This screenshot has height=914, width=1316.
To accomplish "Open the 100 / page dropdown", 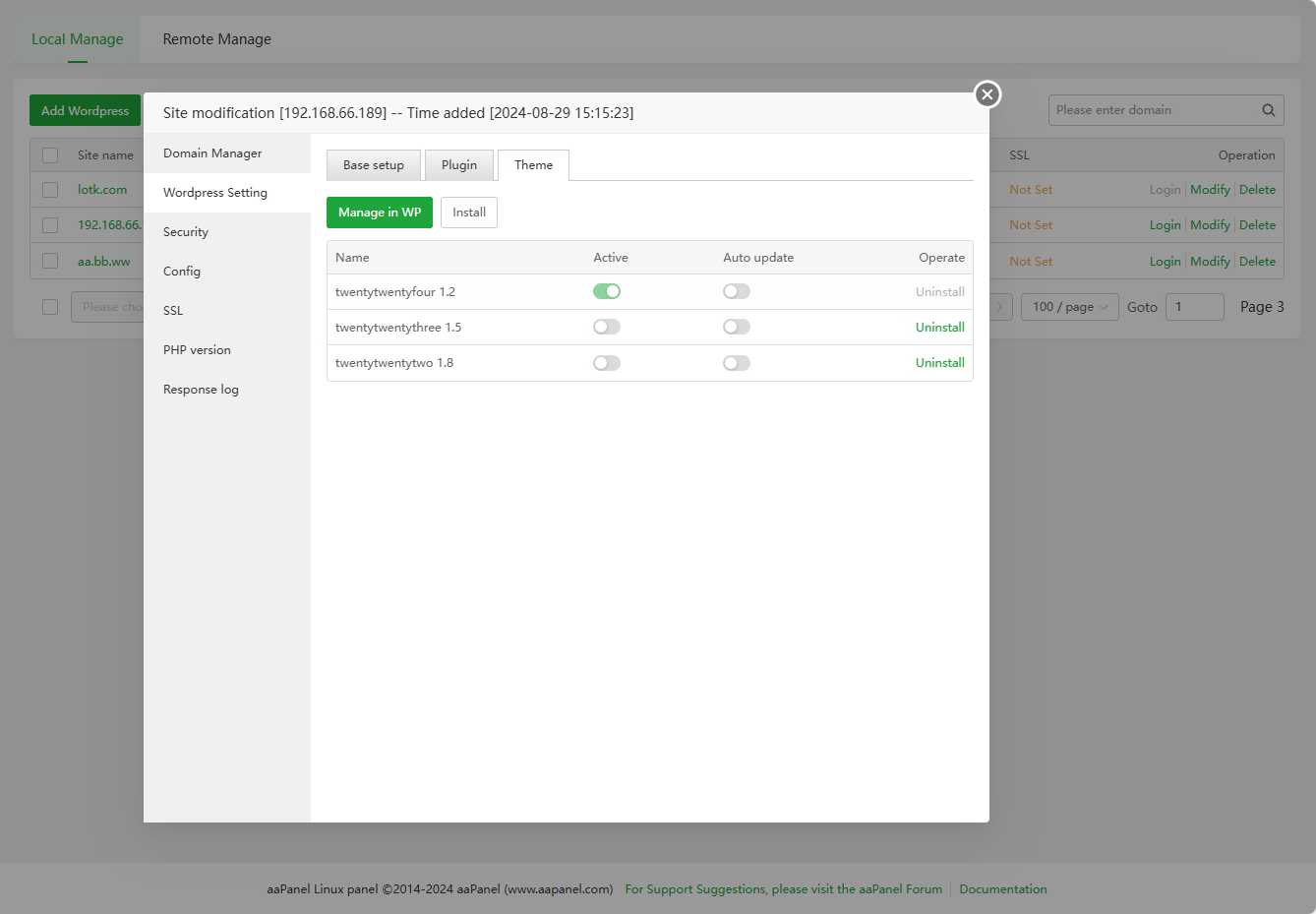I will click(1069, 307).
